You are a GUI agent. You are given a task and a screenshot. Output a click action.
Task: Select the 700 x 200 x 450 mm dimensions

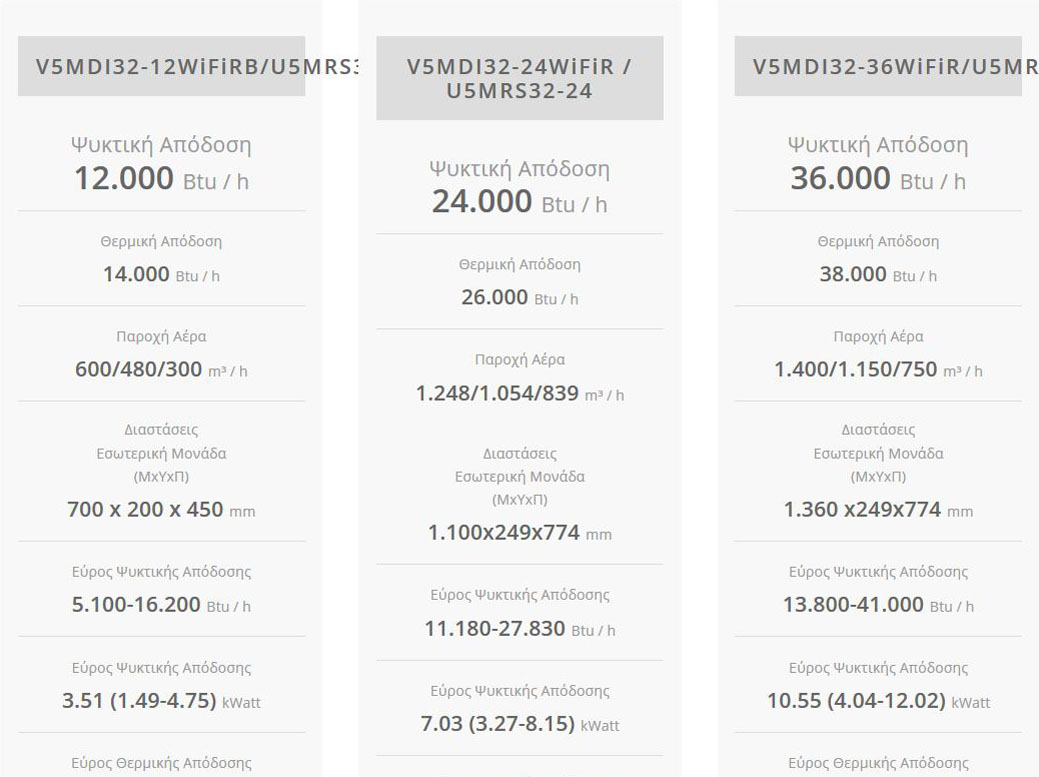(161, 509)
